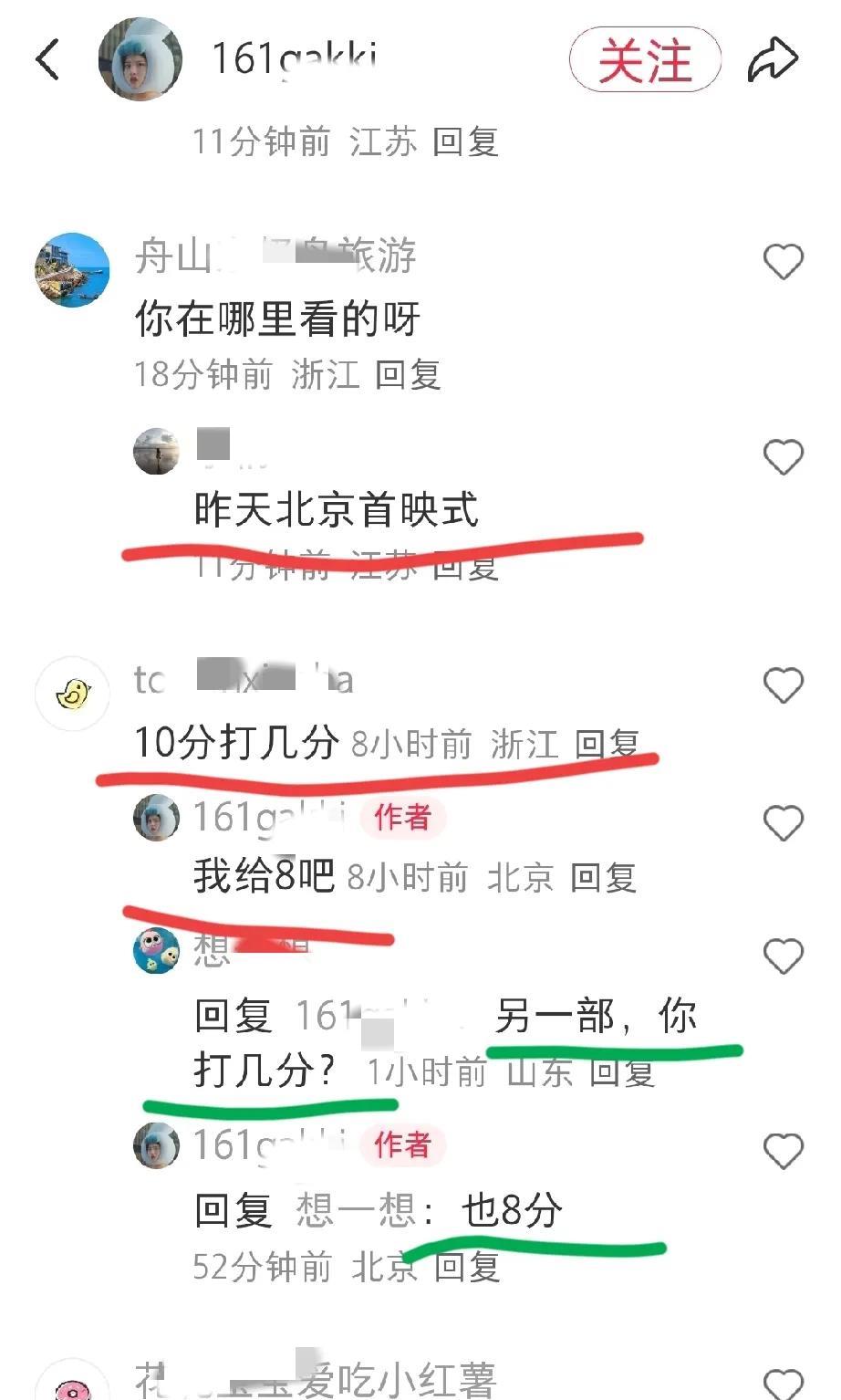
Task: Reply to the 也8分 comment
Action: click(467, 1267)
